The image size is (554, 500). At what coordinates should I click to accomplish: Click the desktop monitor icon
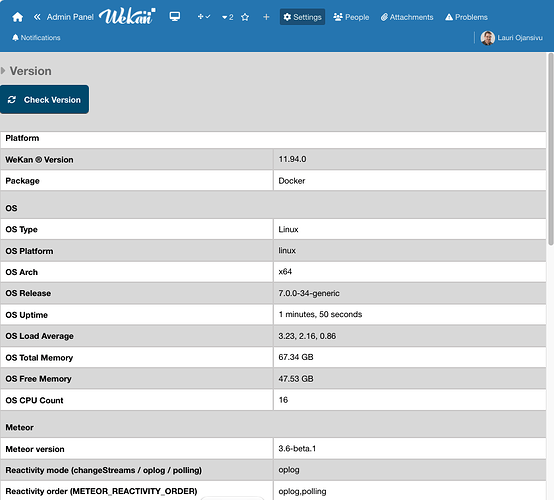[x=175, y=17]
